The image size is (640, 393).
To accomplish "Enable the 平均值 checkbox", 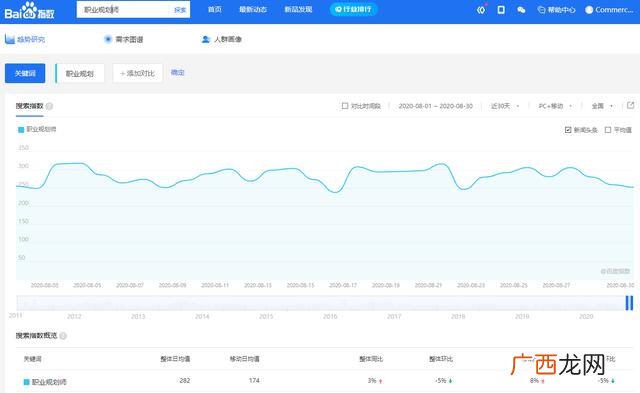I will click(608, 130).
